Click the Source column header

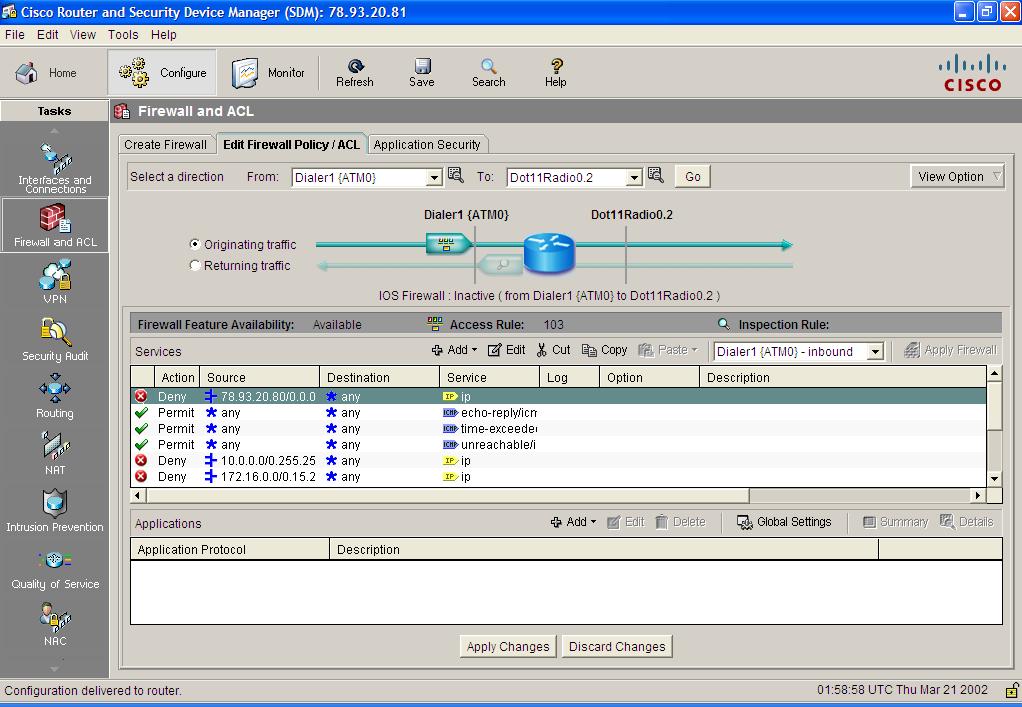pos(259,377)
